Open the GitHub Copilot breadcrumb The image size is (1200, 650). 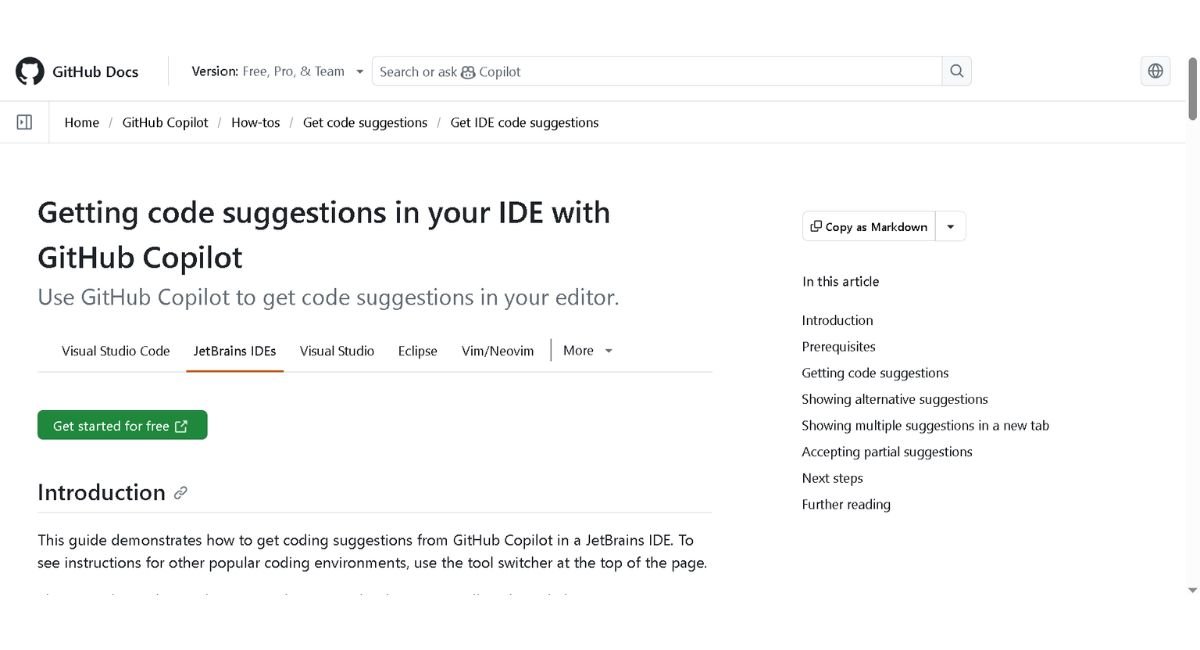pos(165,123)
